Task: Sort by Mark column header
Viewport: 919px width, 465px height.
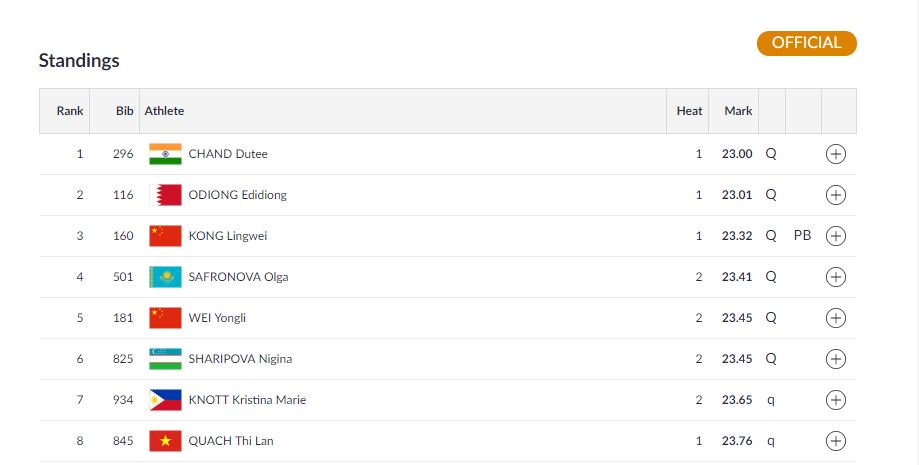Action: coord(738,111)
